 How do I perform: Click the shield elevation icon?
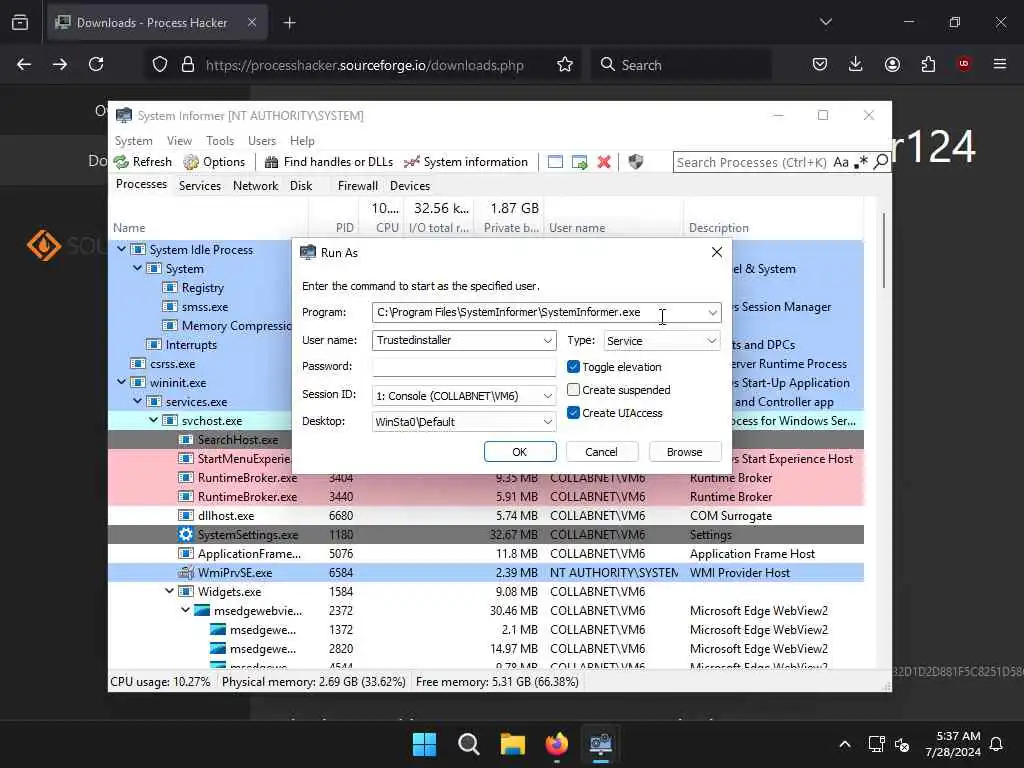coord(635,162)
